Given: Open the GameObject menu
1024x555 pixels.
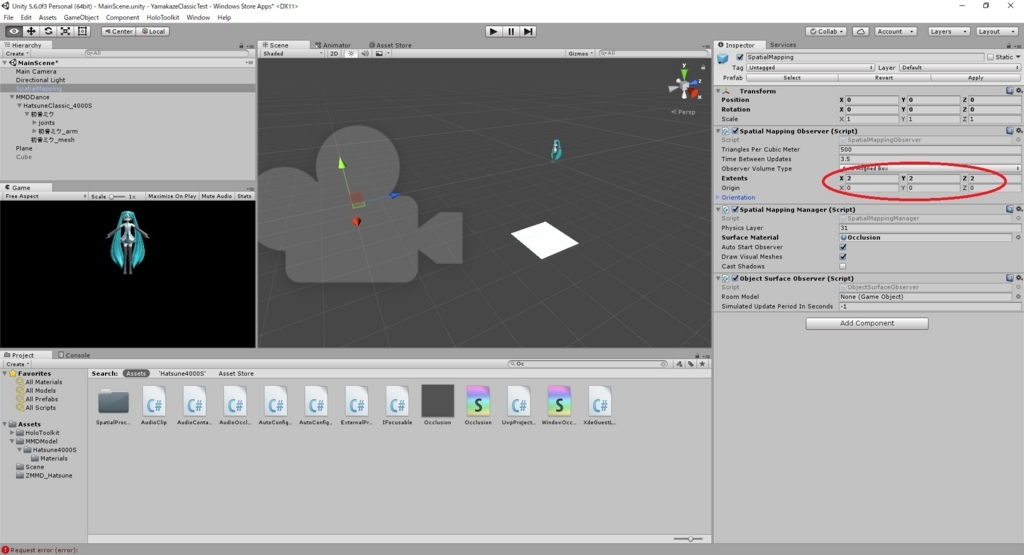Looking at the screenshot, I should [81, 18].
